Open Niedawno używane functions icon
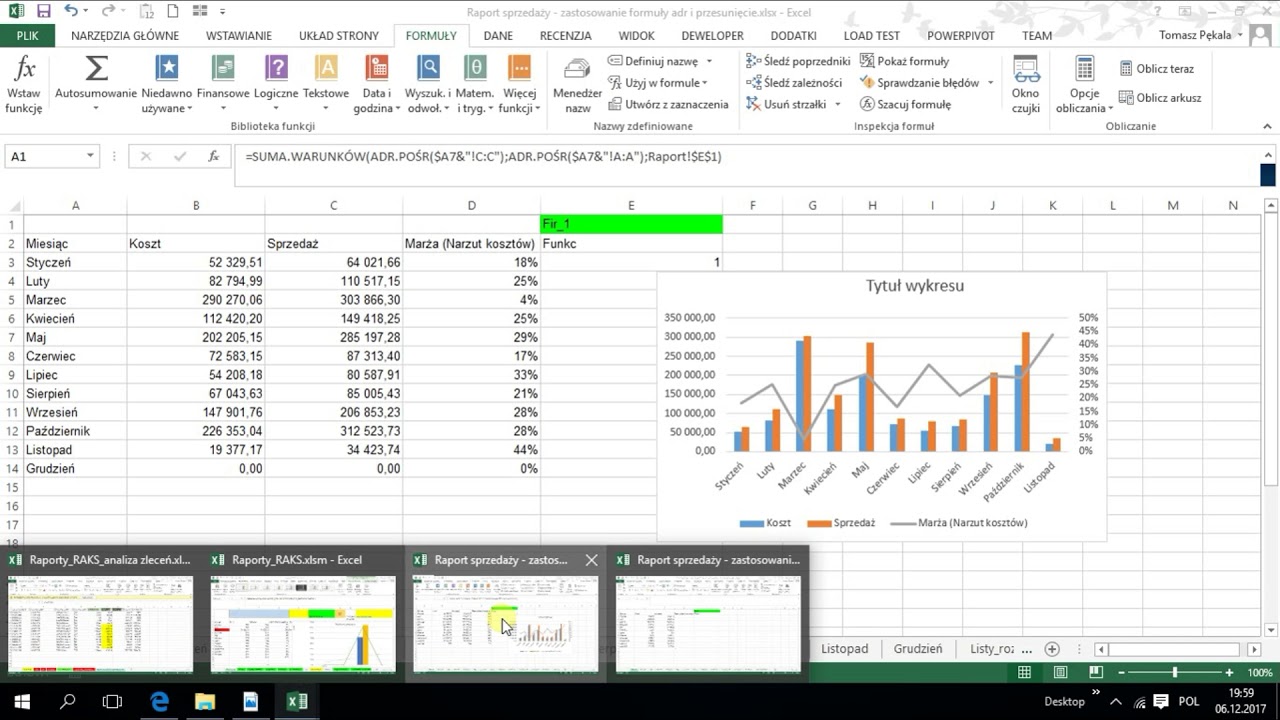This screenshot has height=720, width=1280. click(x=167, y=68)
